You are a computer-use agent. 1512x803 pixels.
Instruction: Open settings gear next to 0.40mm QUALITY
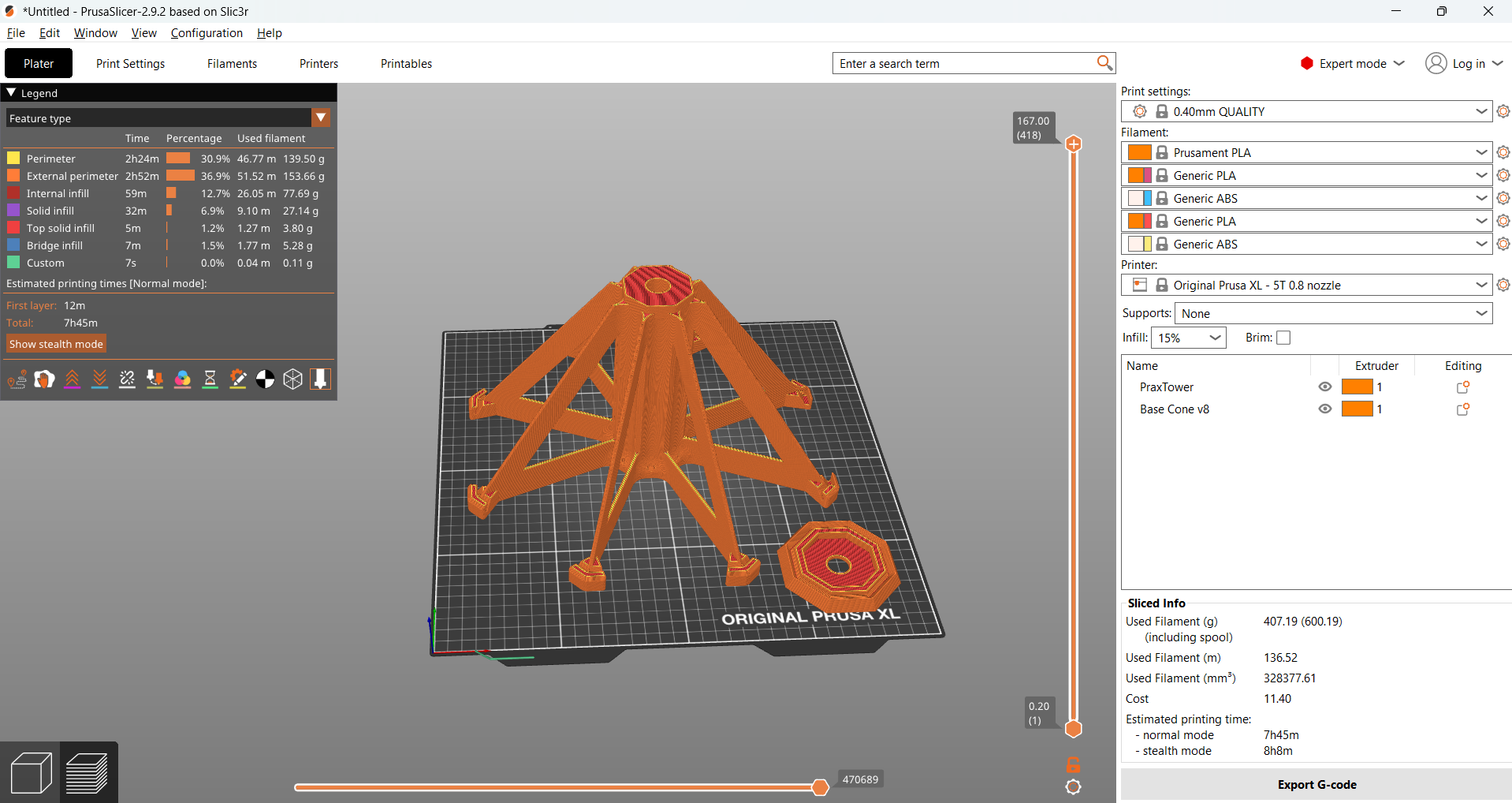click(x=1503, y=112)
